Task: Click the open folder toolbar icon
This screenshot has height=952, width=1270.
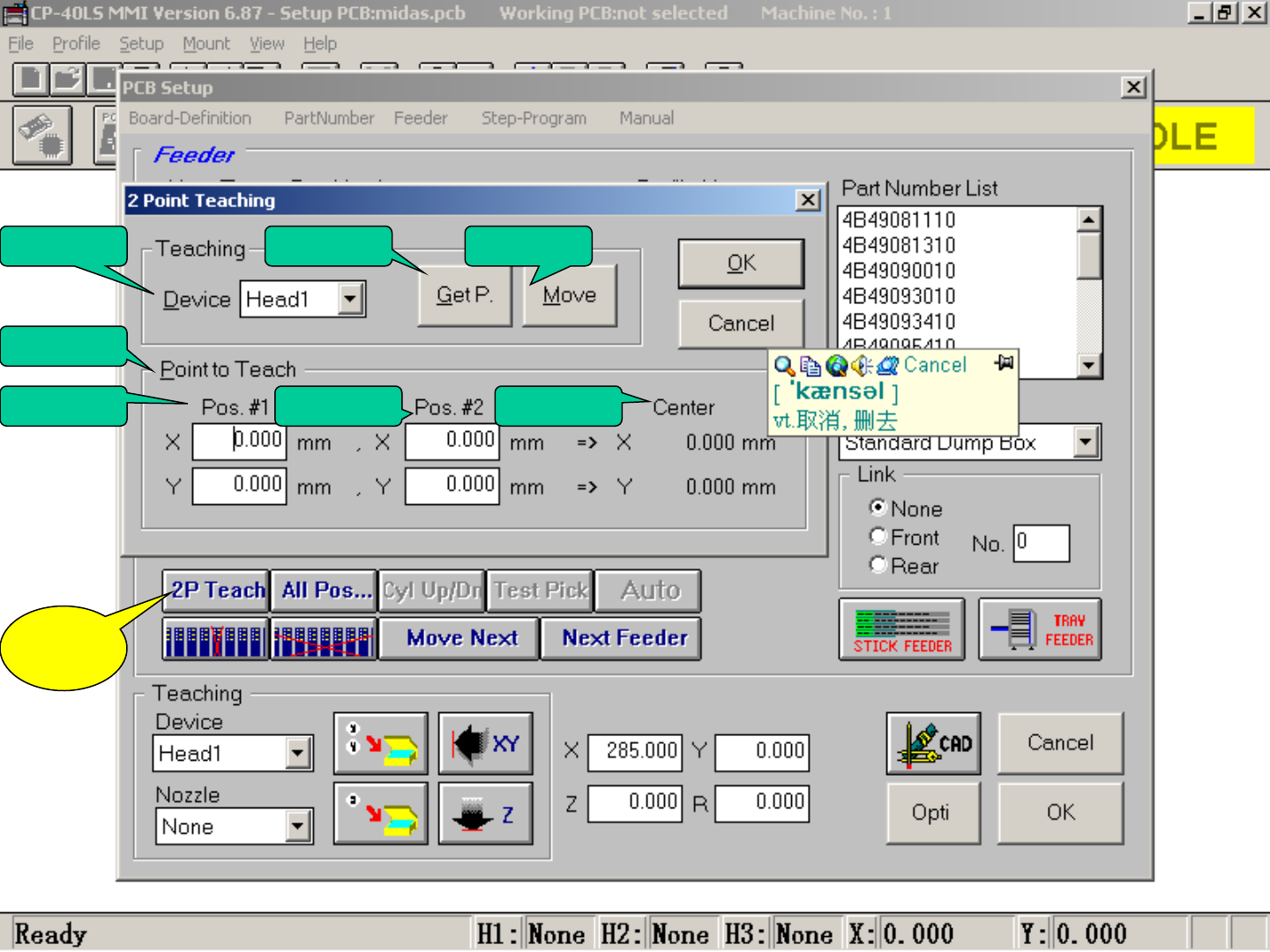Action: pos(67,79)
